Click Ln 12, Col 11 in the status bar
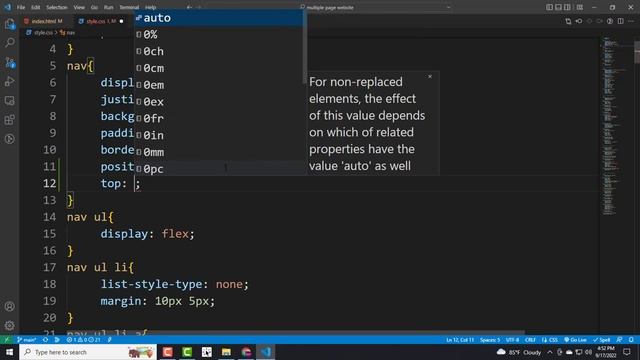 click(460, 340)
